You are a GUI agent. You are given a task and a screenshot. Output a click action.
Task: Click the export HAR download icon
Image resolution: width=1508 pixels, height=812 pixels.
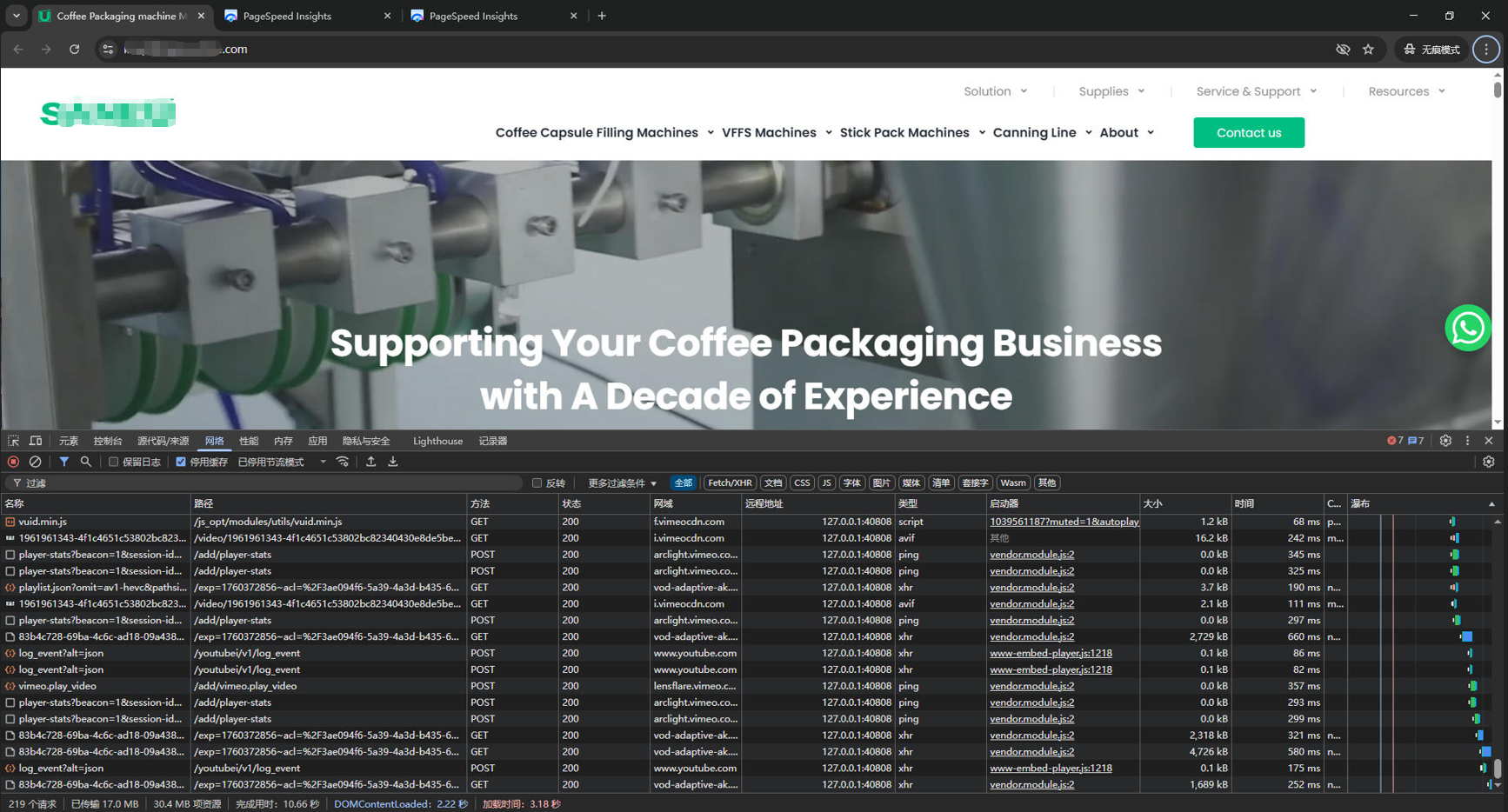point(393,462)
